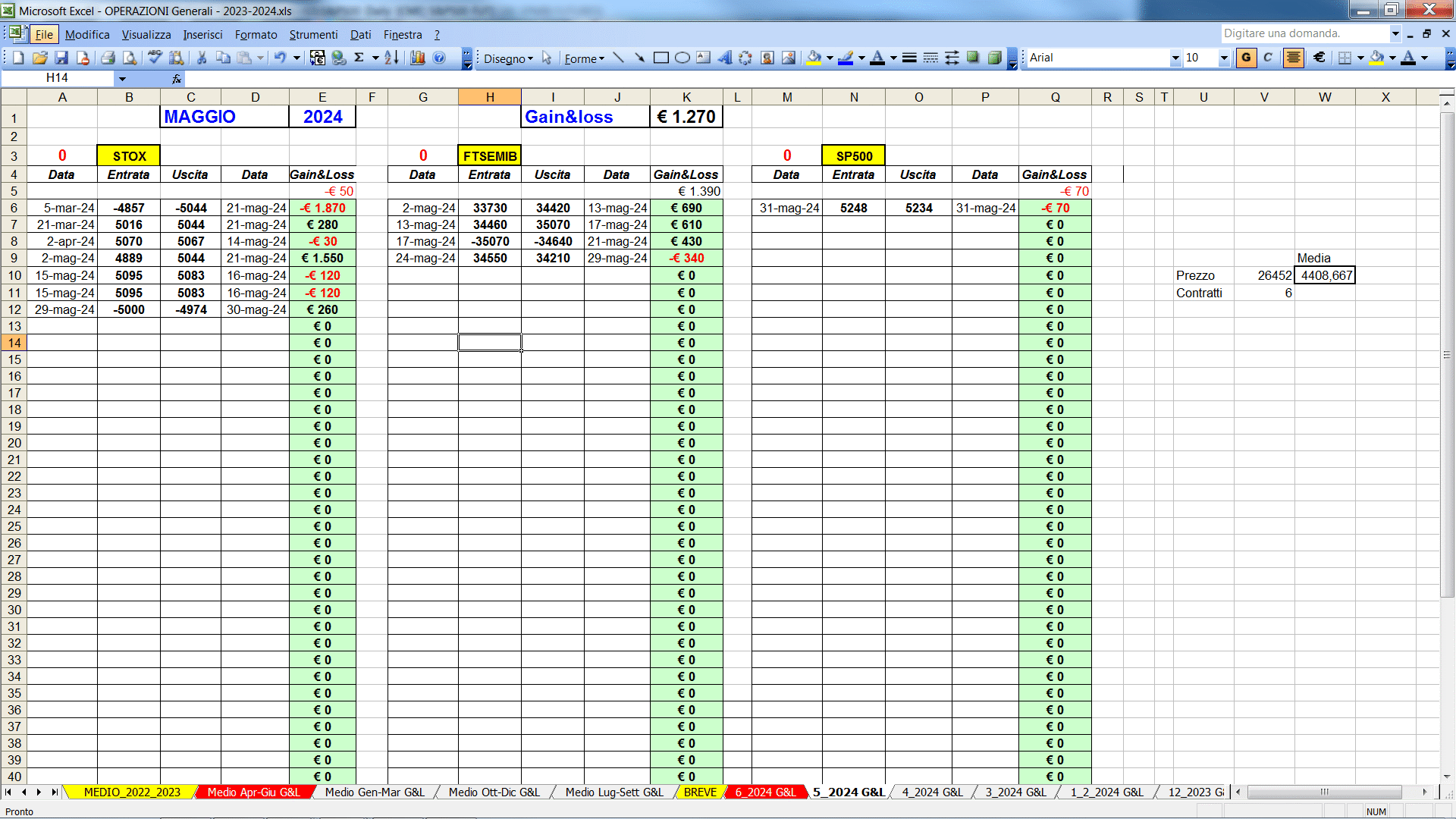Insert picture from file
This screenshot has height=819, width=1456.
point(789,58)
